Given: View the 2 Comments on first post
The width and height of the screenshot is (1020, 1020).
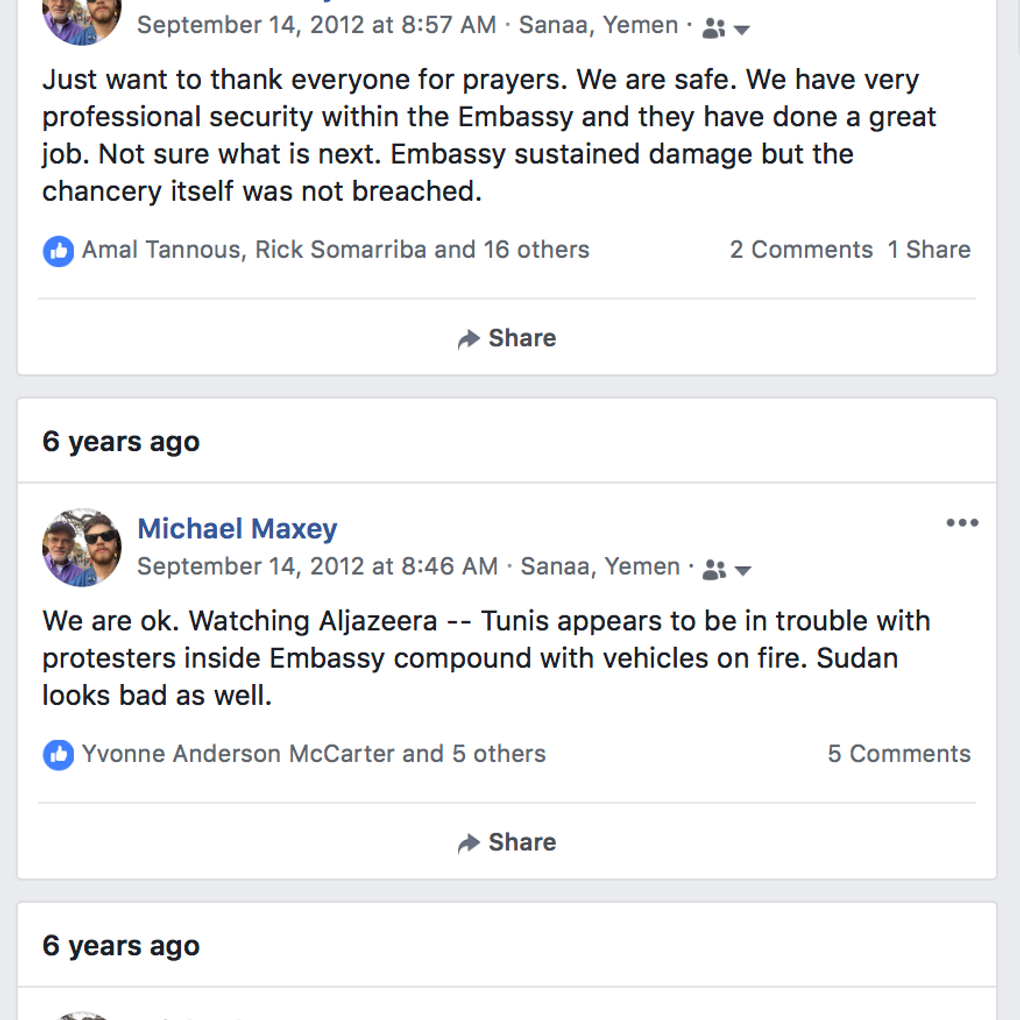Looking at the screenshot, I should tap(801, 250).
